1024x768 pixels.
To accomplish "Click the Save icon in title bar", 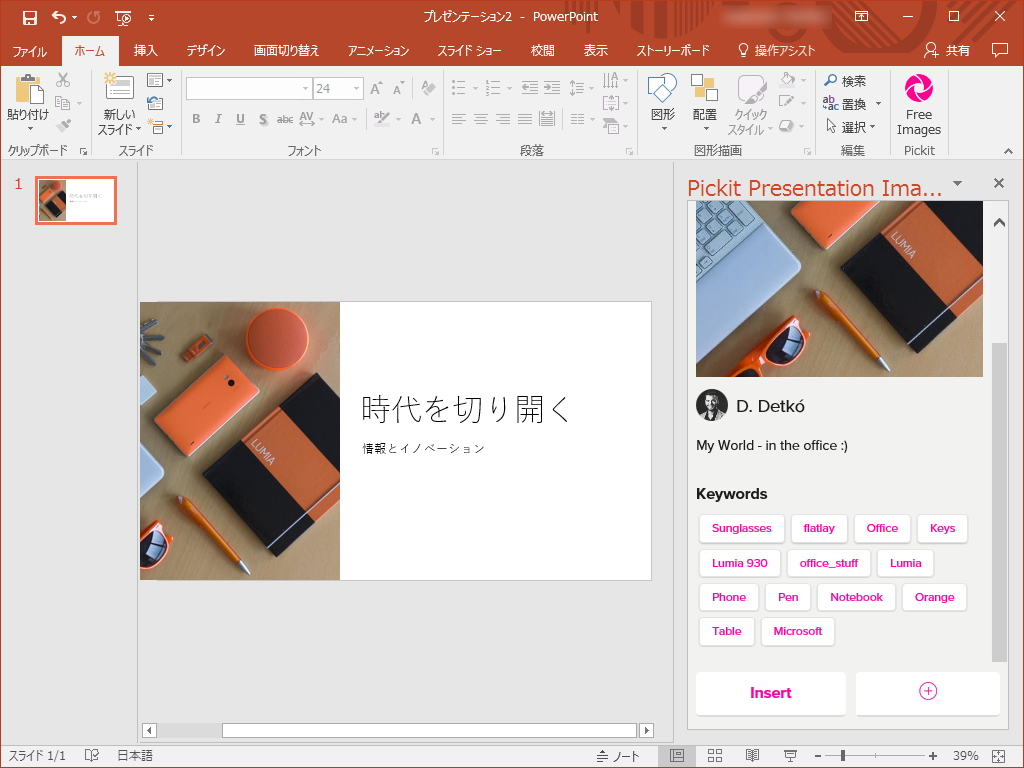I will [30, 17].
